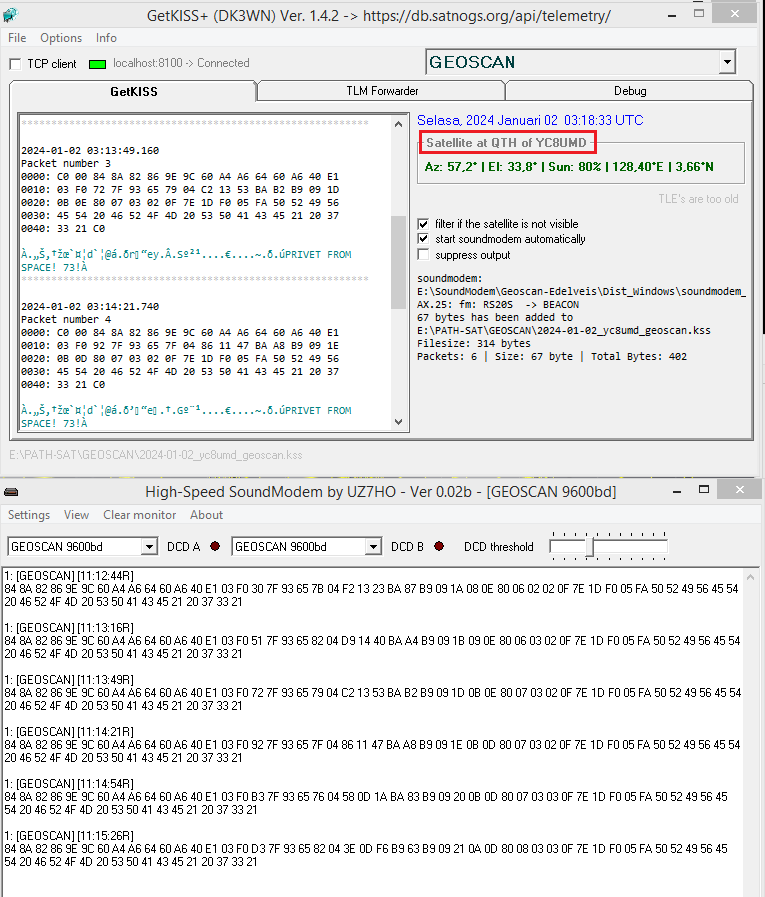Adjust the DCD threshold slider
The width and height of the screenshot is (765, 897).
click(x=590, y=547)
